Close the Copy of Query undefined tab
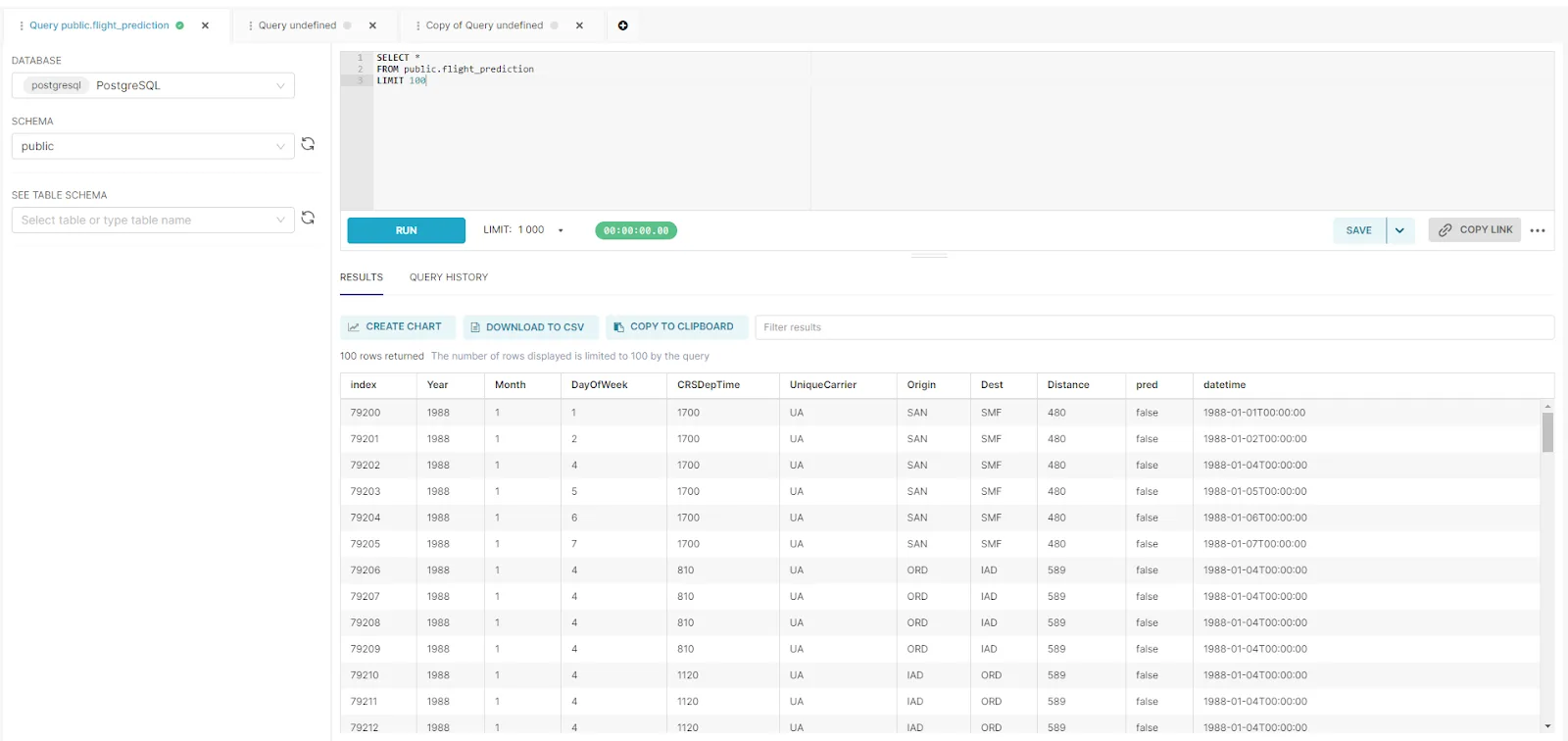 pos(579,25)
